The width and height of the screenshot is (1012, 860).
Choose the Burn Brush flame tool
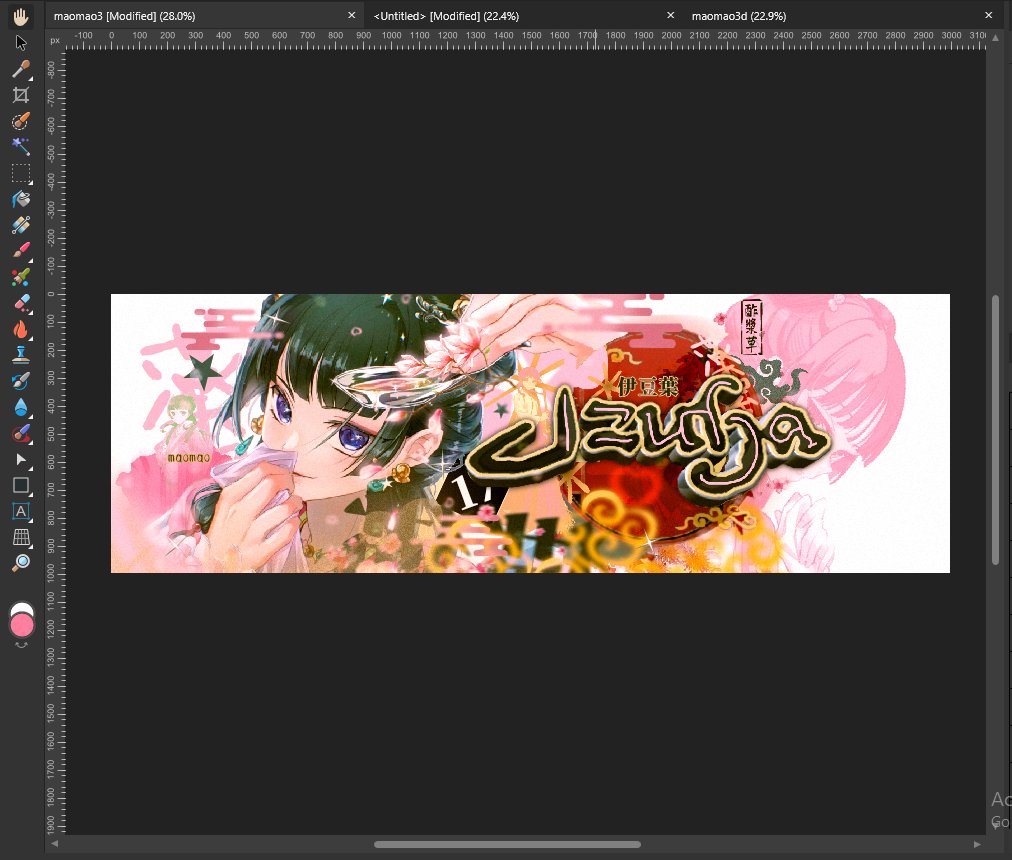pos(21,329)
